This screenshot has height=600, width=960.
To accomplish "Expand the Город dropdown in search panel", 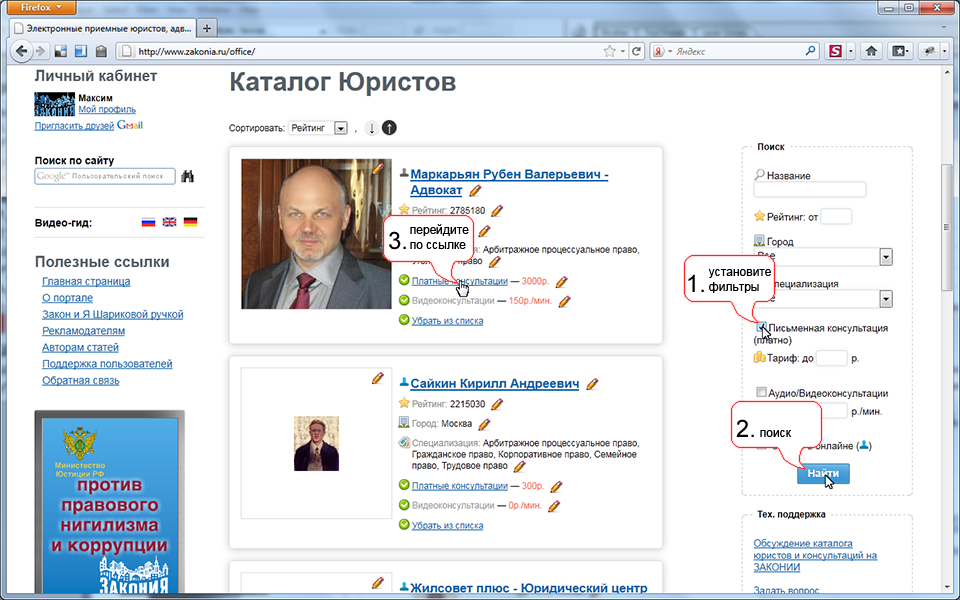I will coord(886,256).
